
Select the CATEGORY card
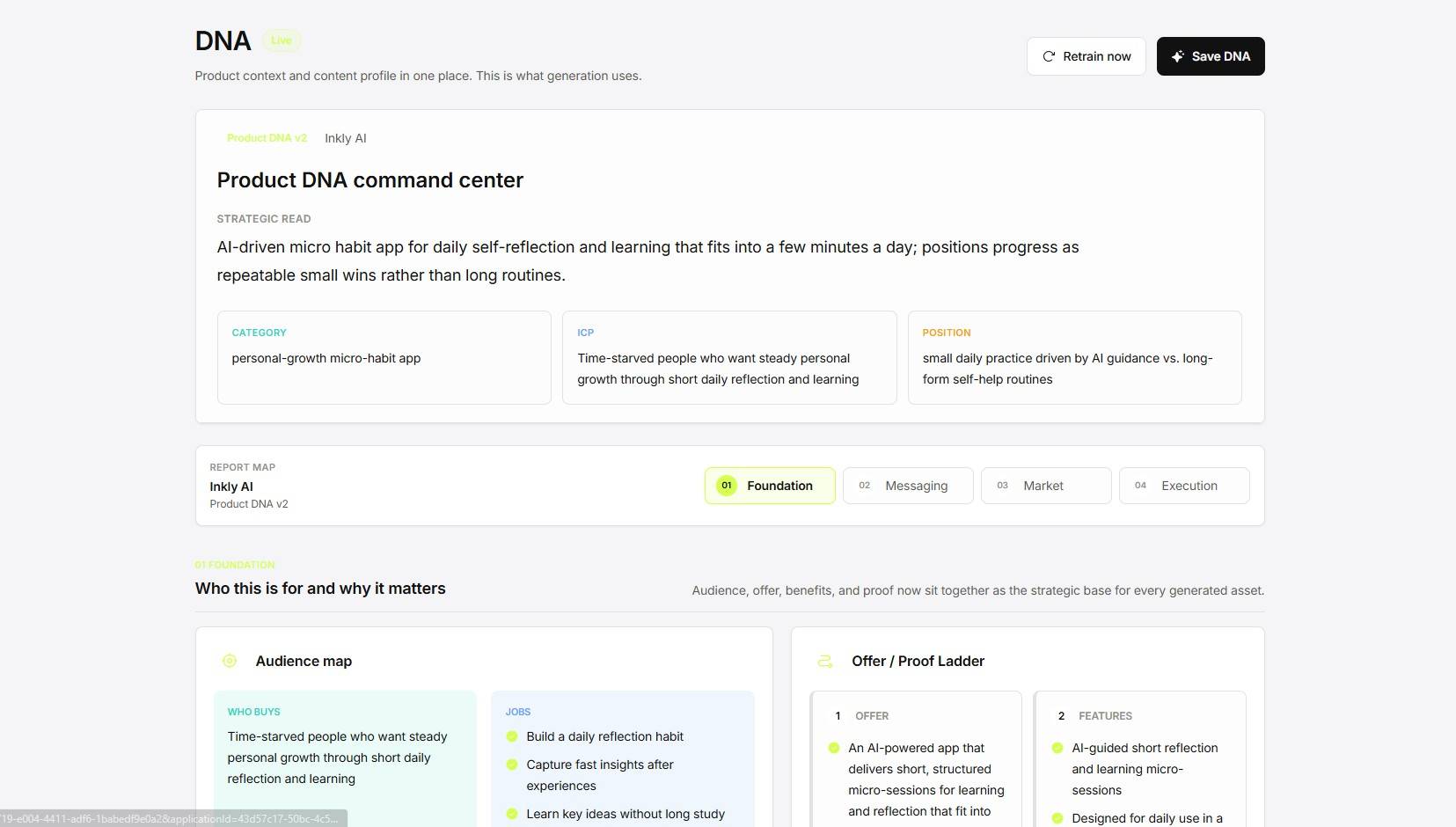coord(384,357)
